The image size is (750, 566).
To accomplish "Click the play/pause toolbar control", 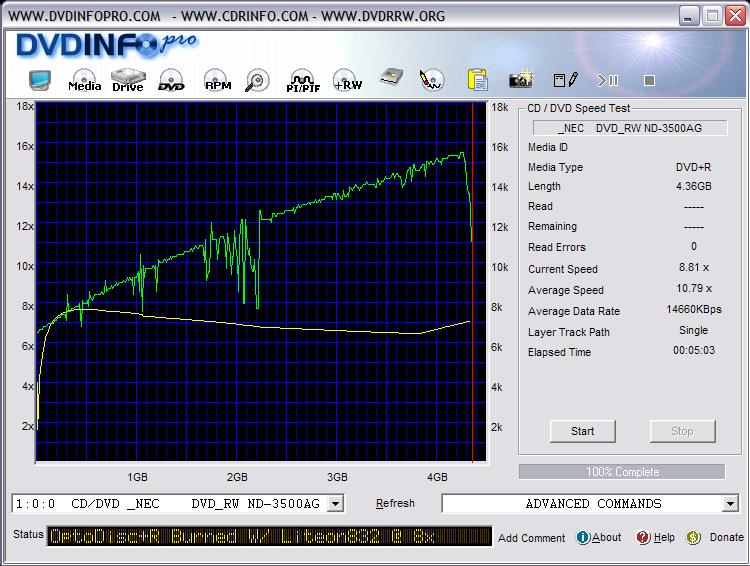I will (x=607, y=80).
